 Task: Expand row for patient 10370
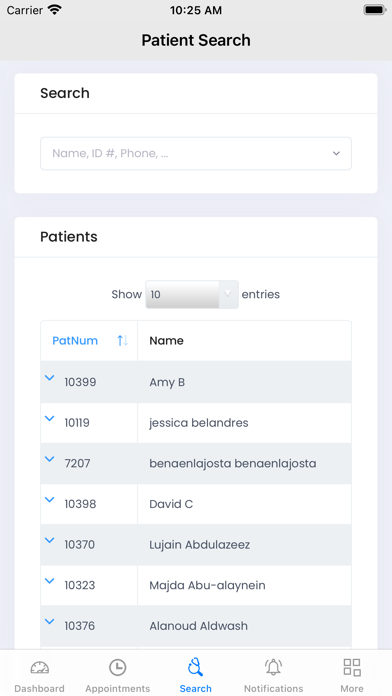tap(50, 540)
